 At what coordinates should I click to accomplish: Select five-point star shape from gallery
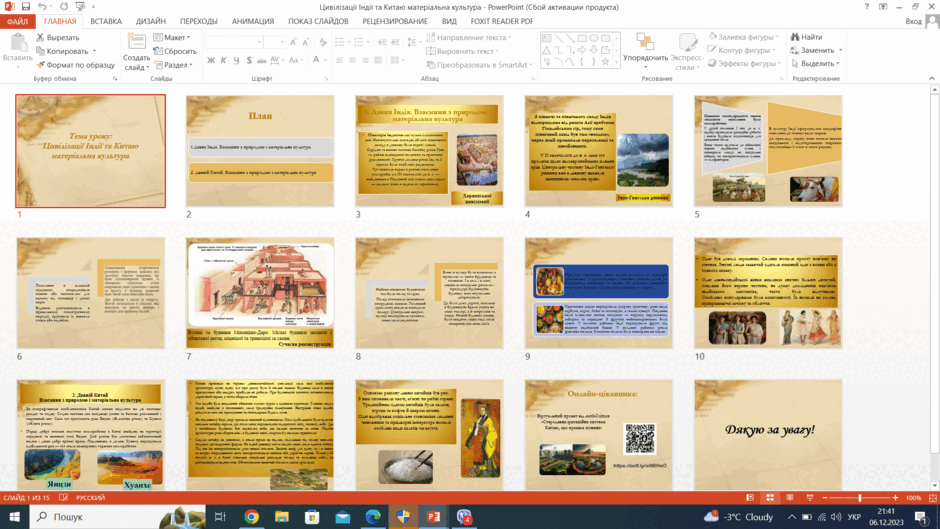605,61
